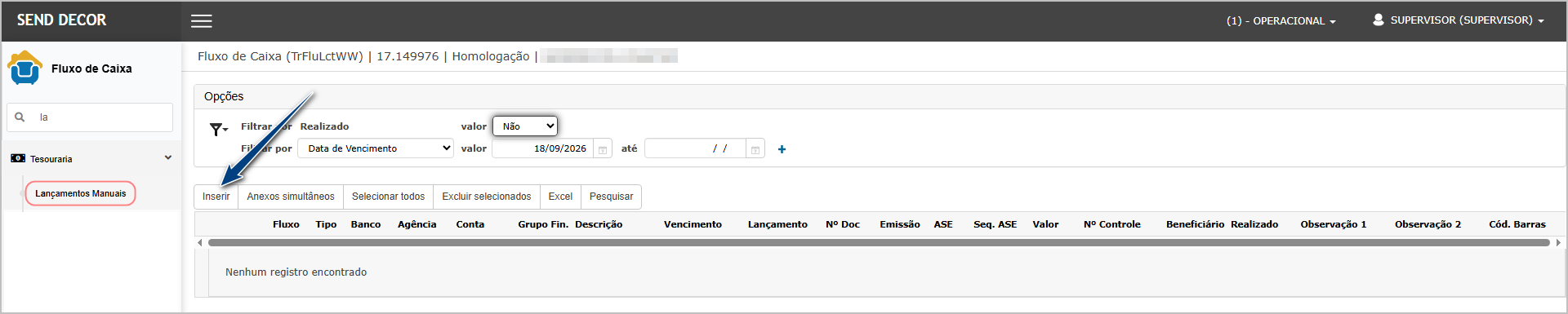The image size is (1568, 314).
Task: Click the Opções panel heading
Action: tap(224, 96)
